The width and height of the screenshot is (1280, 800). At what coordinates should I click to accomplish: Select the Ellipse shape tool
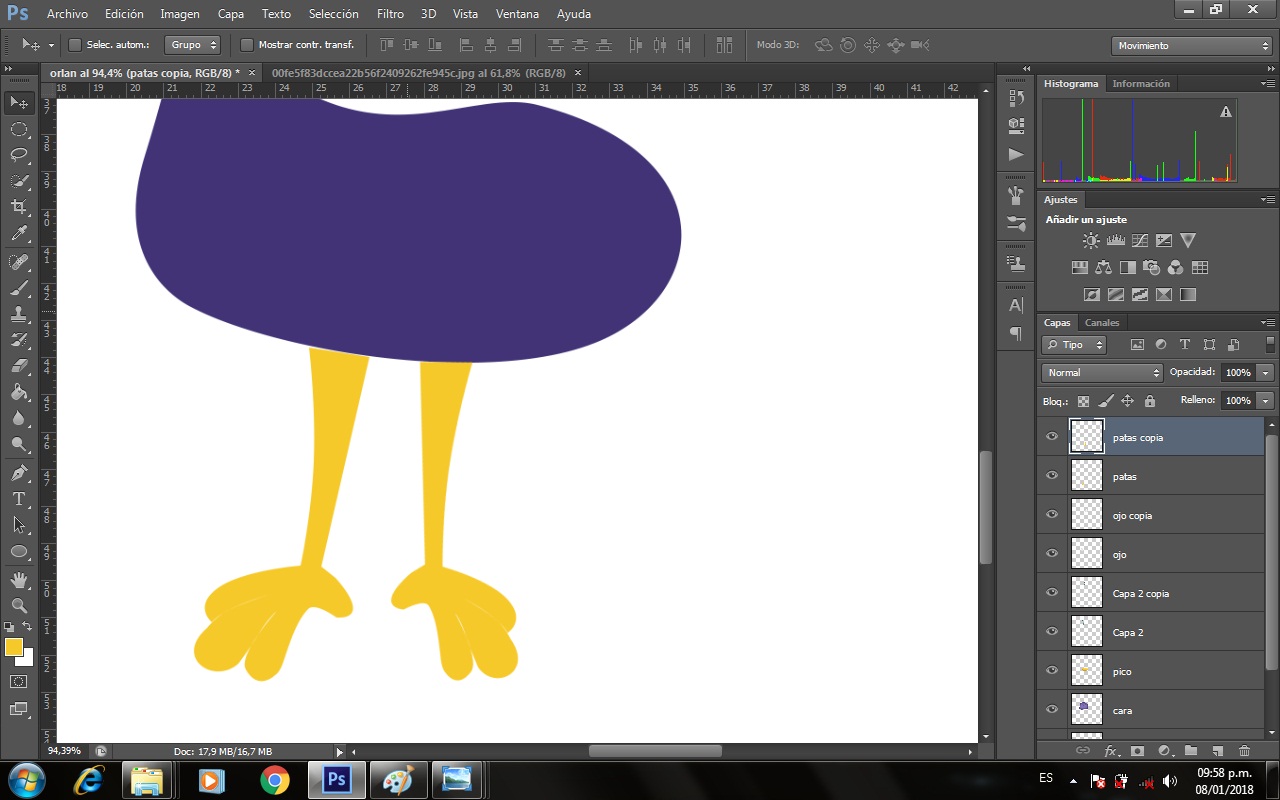19,551
